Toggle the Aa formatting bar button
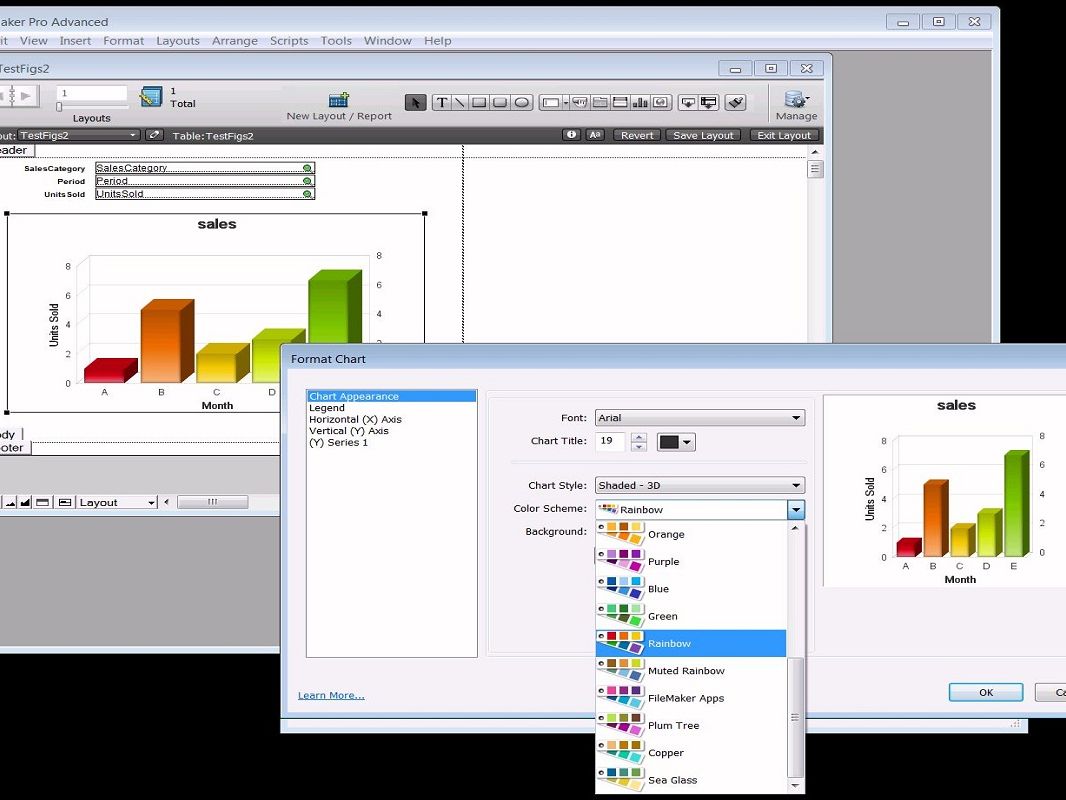1066x800 pixels. [x=595, y=135]
